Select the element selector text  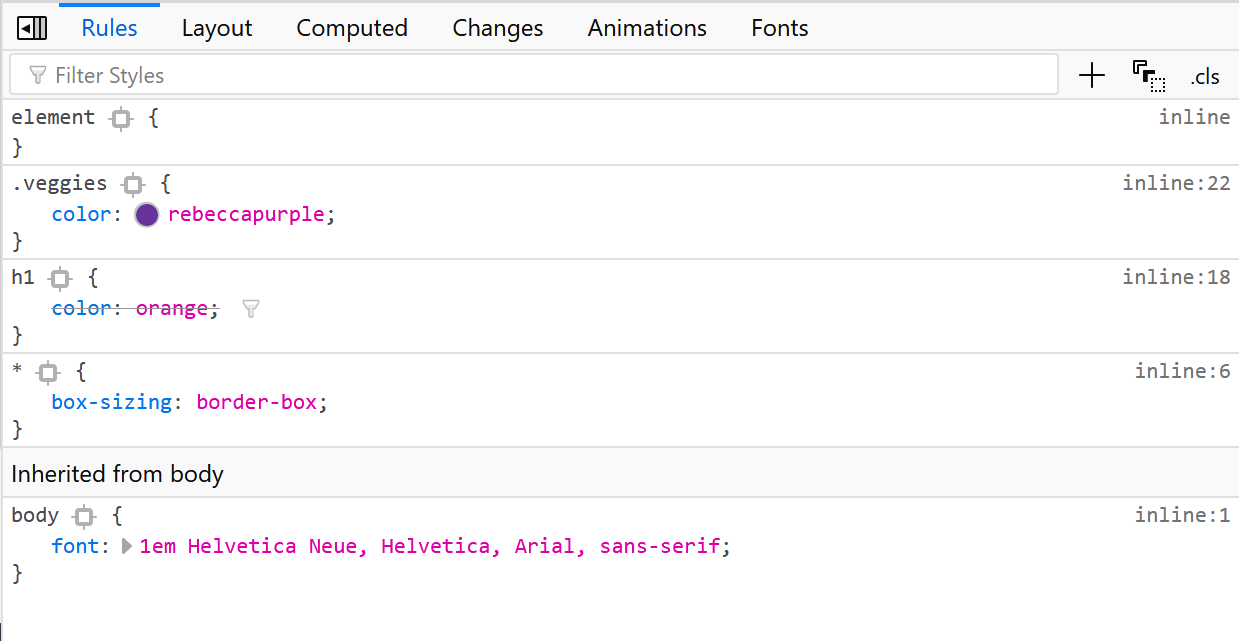[x=53, y=117]
